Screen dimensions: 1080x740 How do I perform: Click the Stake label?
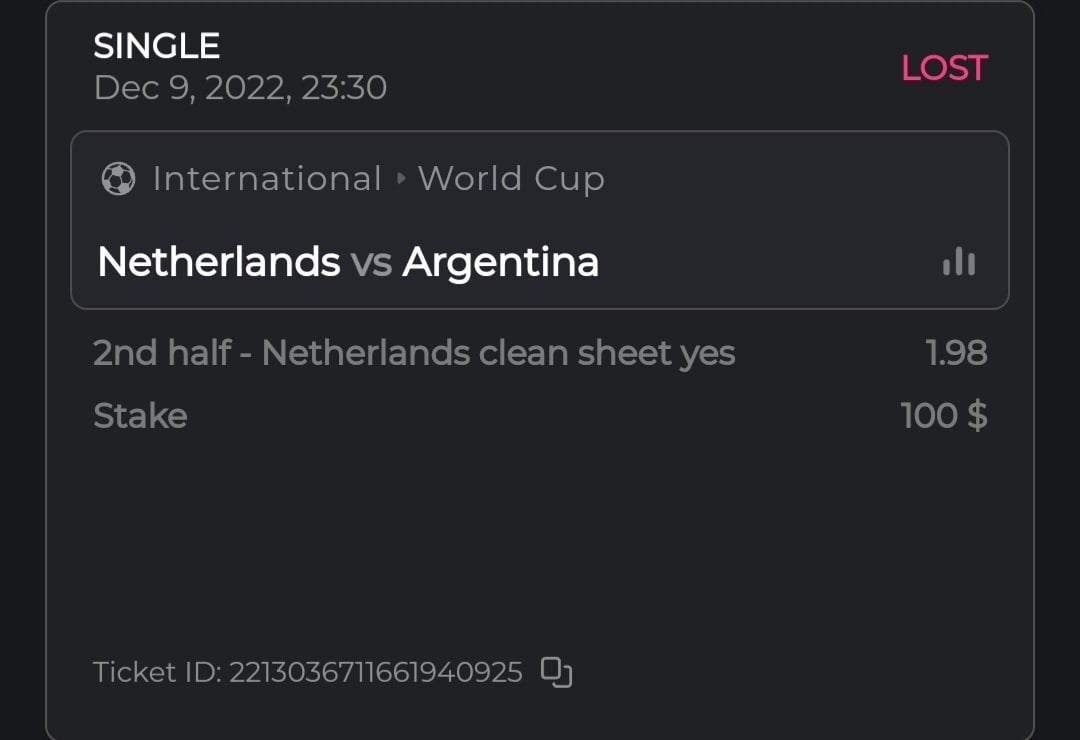coord(140,416)
